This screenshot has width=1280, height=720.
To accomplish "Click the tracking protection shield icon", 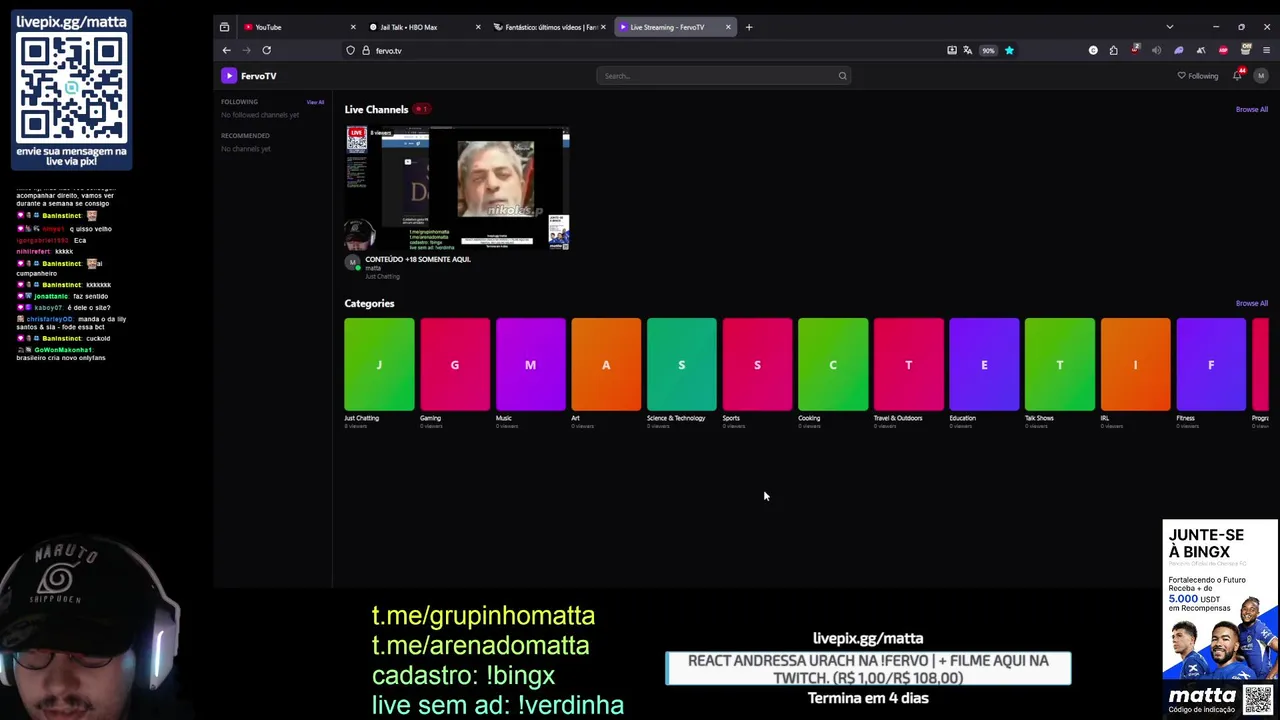I will click(350, 50).
